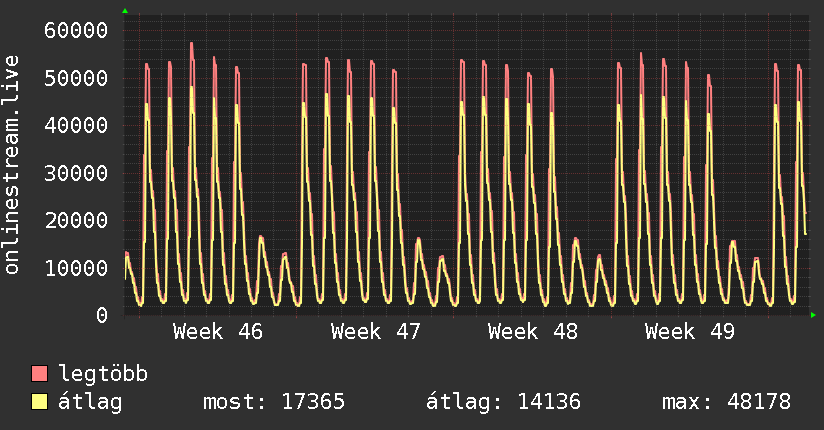Click the green arrow ending the x-axis
This screenshot has width=824, height=430.
click(x=813, y=315)
